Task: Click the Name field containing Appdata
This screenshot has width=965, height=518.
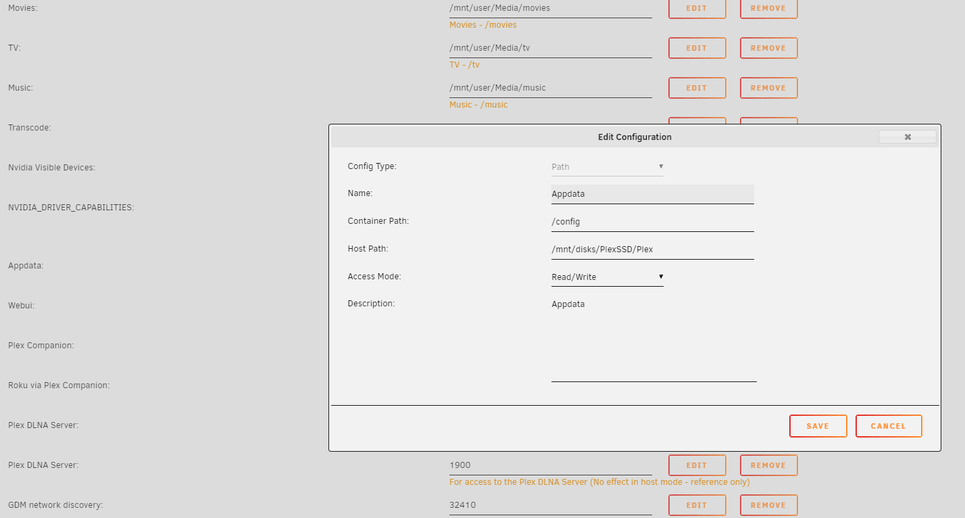Action: coord(652,194)
